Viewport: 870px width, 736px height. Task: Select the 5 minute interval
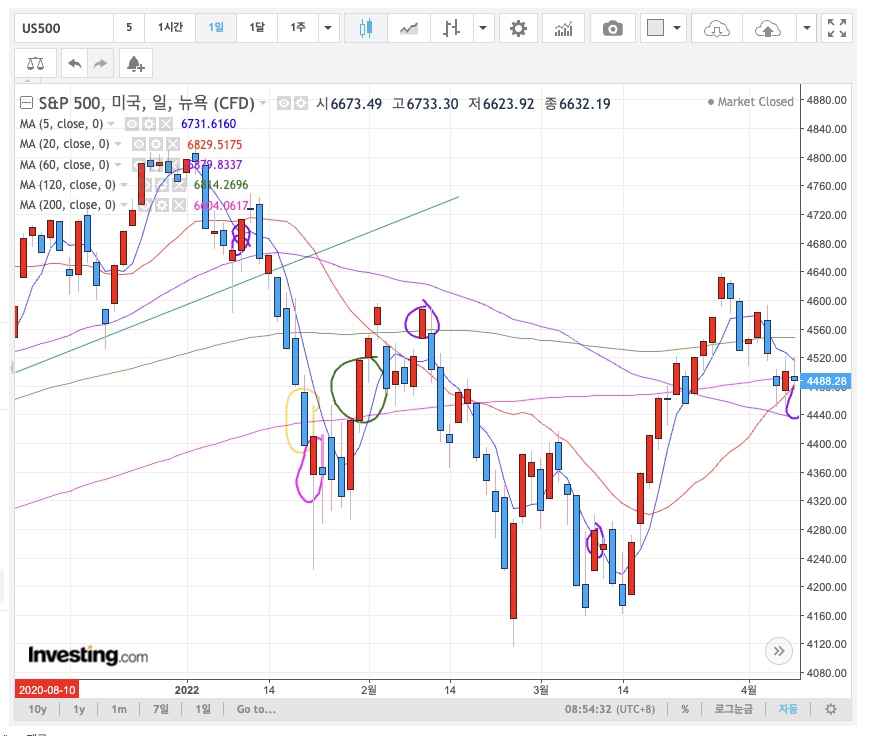[x=129, y=28]
